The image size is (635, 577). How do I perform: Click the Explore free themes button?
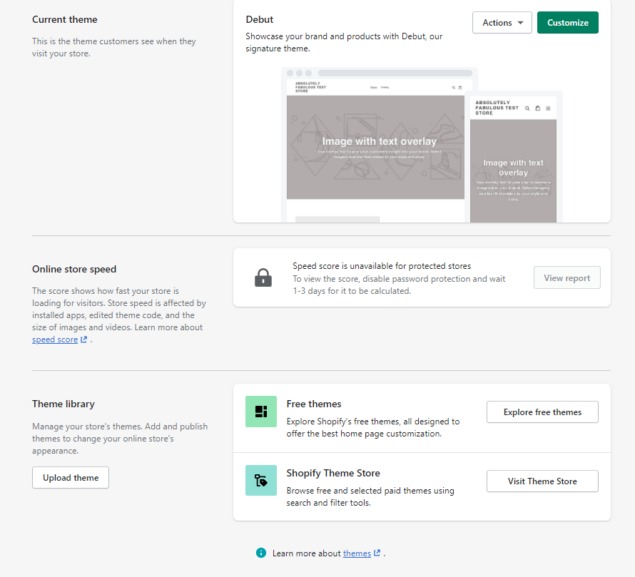[x=542, y=412]
